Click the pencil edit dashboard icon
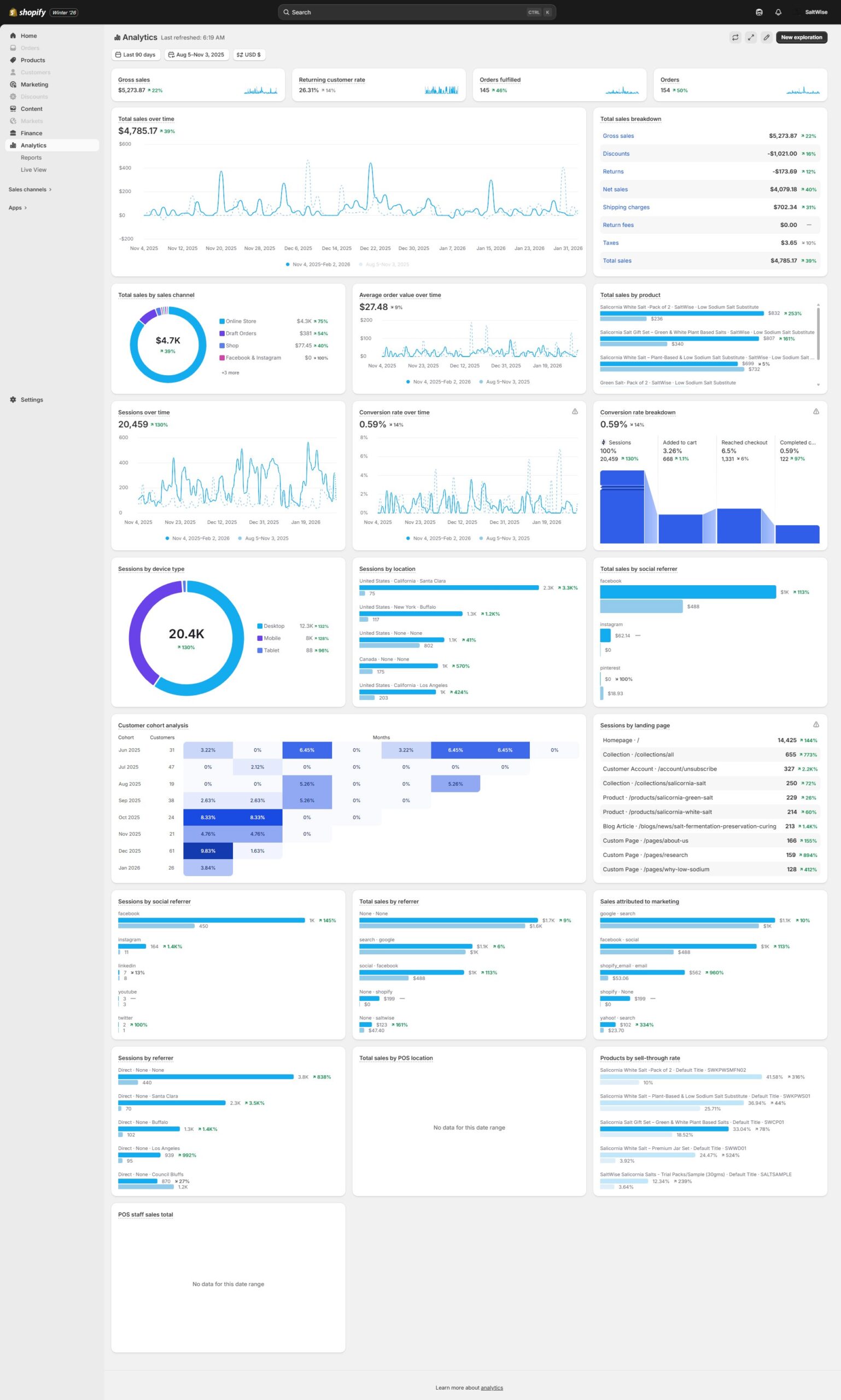This screenshot has width=841, height=1400. pos(766,37)
